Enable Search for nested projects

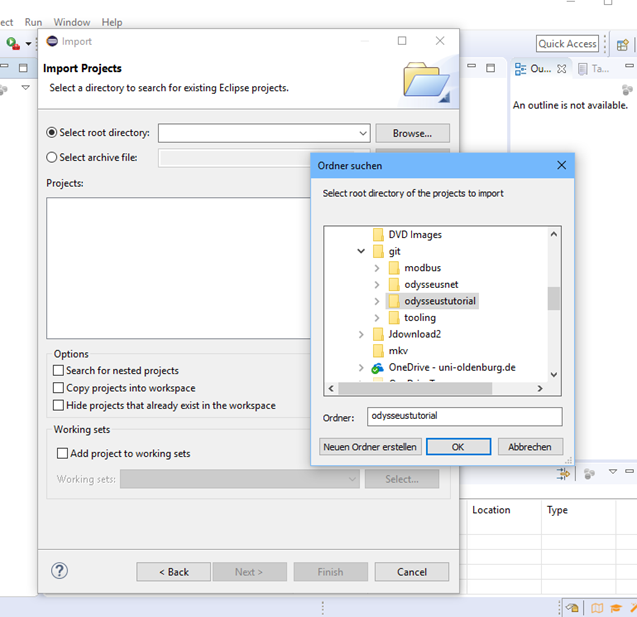pyautogui.click(x=58, y=371)
